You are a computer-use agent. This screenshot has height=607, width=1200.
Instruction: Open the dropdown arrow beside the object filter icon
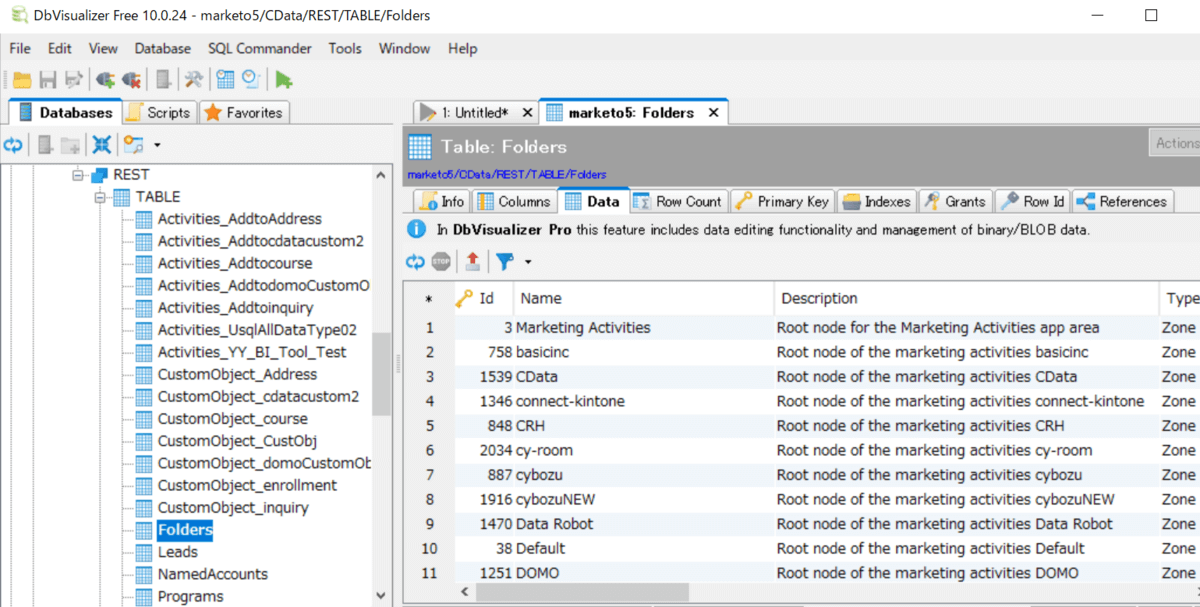157,146
